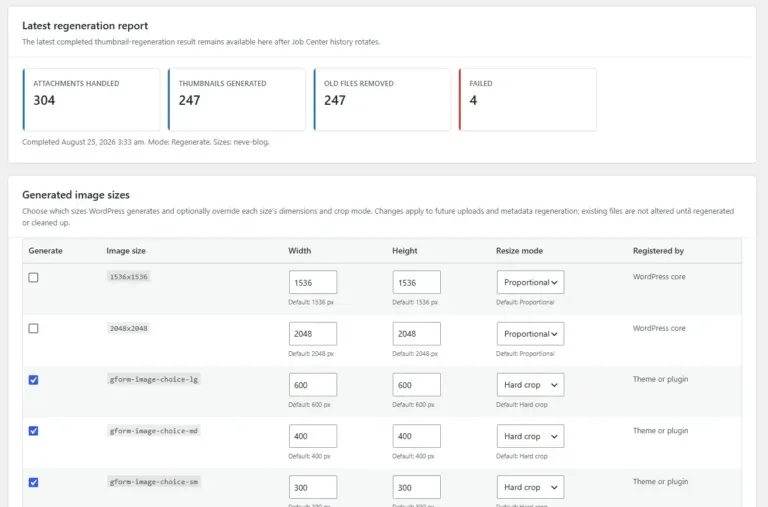
Task: Expand Hard crop dropdown for gform-image-choice-md
Action: coord(530,436)
